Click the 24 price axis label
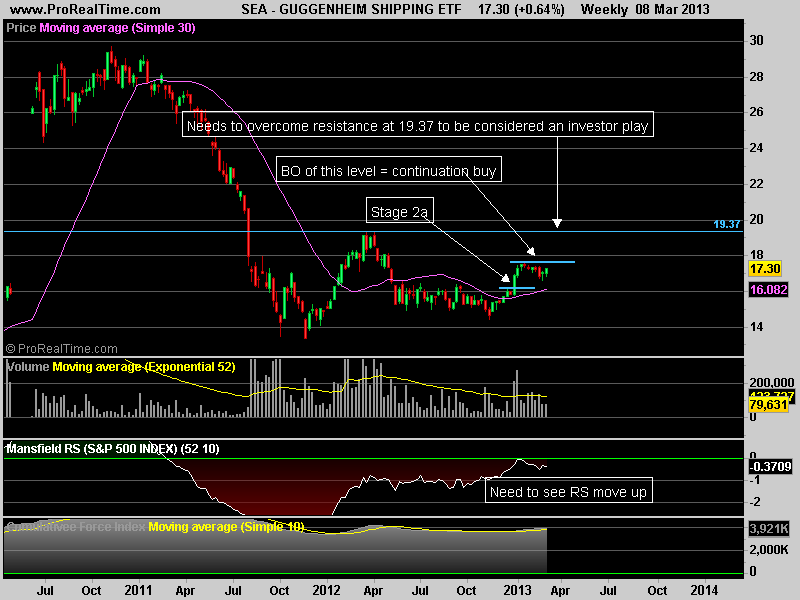The image size is (800, 600). click(756, 148)
